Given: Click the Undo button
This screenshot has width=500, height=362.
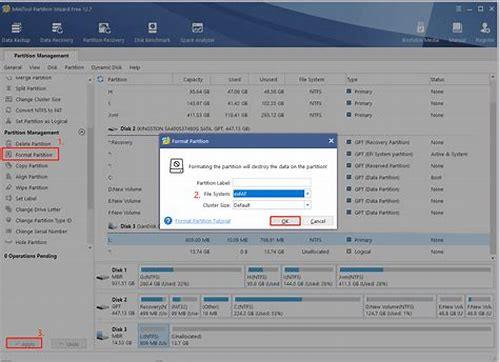Looking at the screenshot, I should click(x=68, y=344).
